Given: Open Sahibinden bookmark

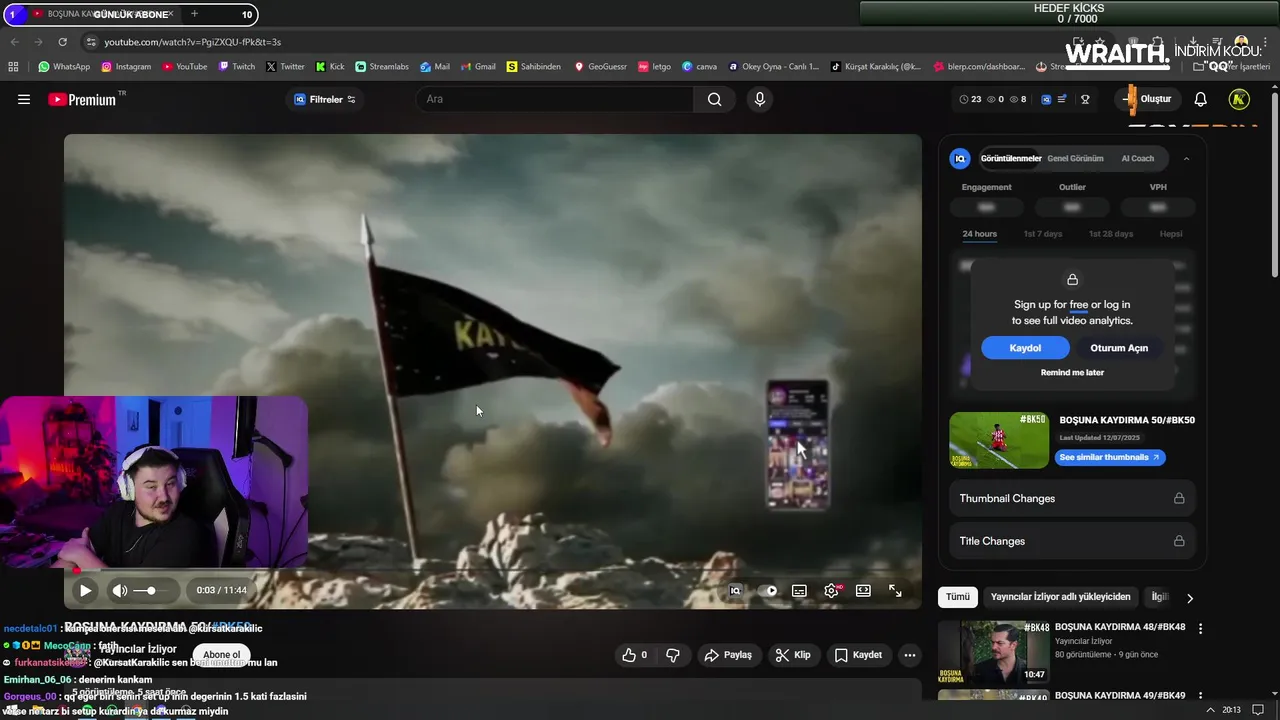Looking at the screenshot, I should pyautogui.click(x=534, y=67).
